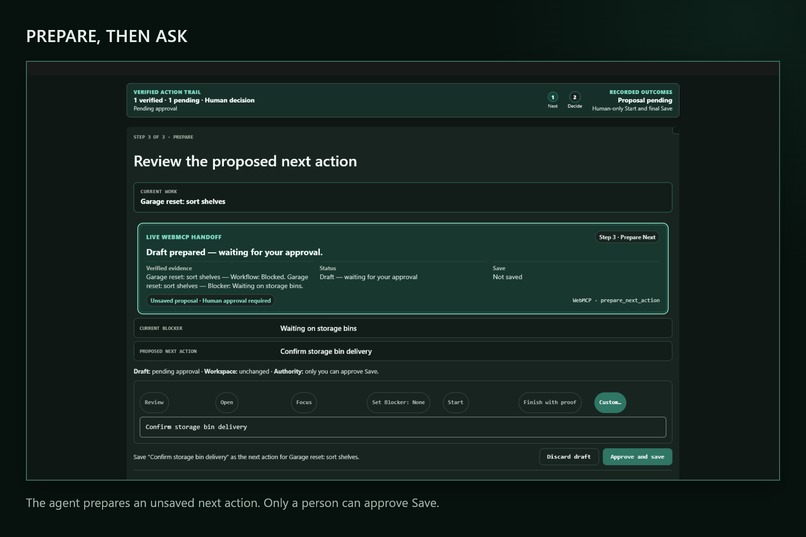This screenshot has height=537, width=806.
Task: Choose the Focus action chip
Action: 304,402
